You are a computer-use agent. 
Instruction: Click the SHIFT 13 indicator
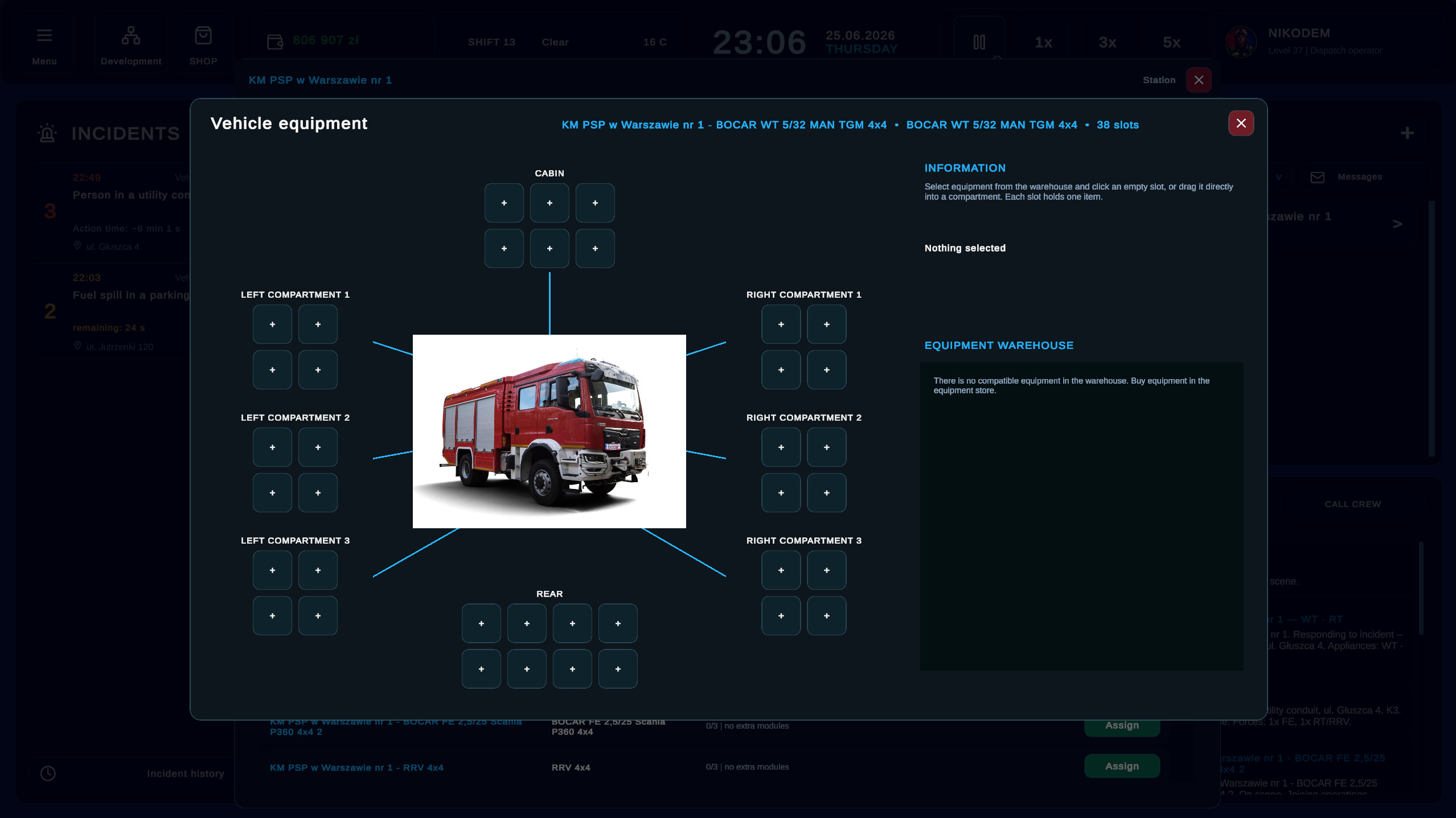point(491,42)
